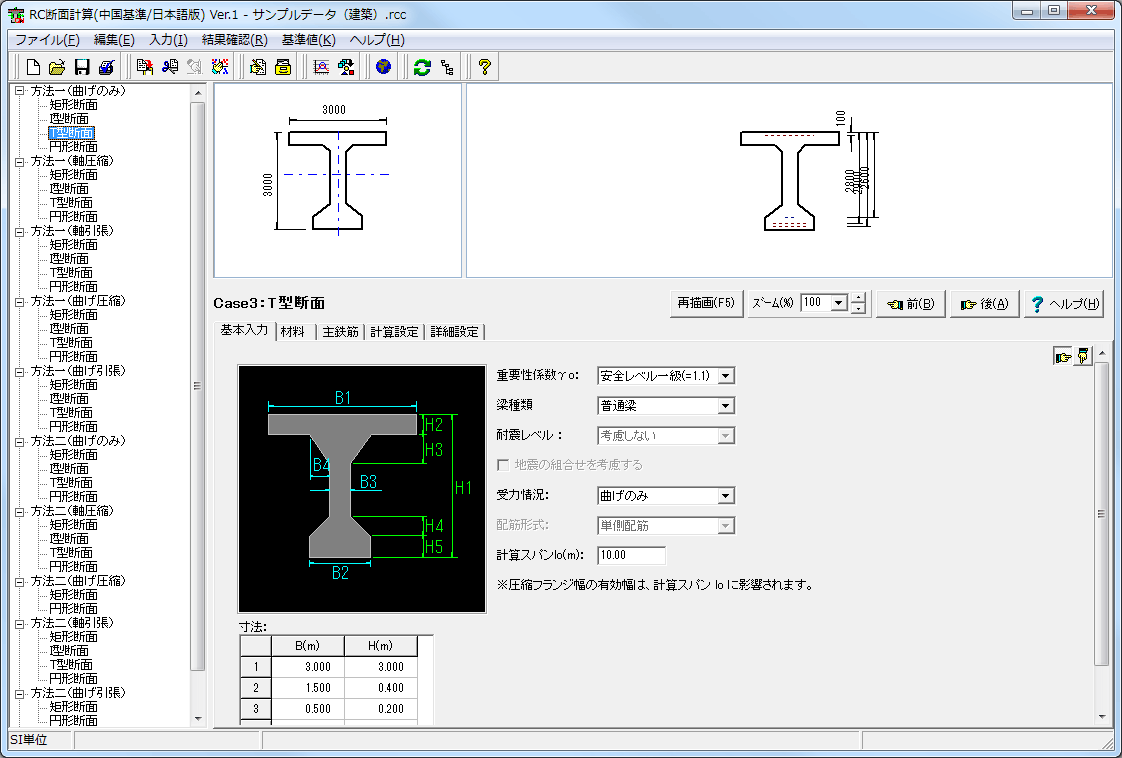
Task: Collapse the 方法一(曲げのみ) tree node
Action: click(19, 91)
